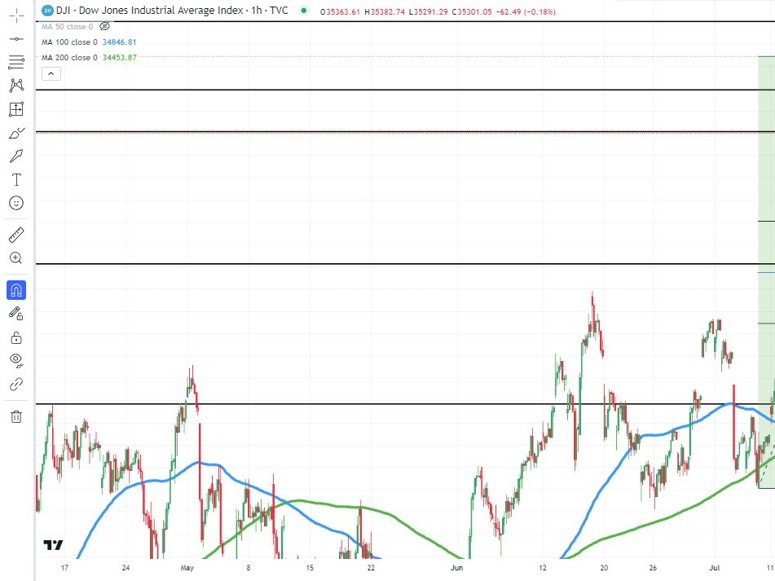775x581 pixels.
Task: Open the drawings sync link tool
Action: coord(16,384)
